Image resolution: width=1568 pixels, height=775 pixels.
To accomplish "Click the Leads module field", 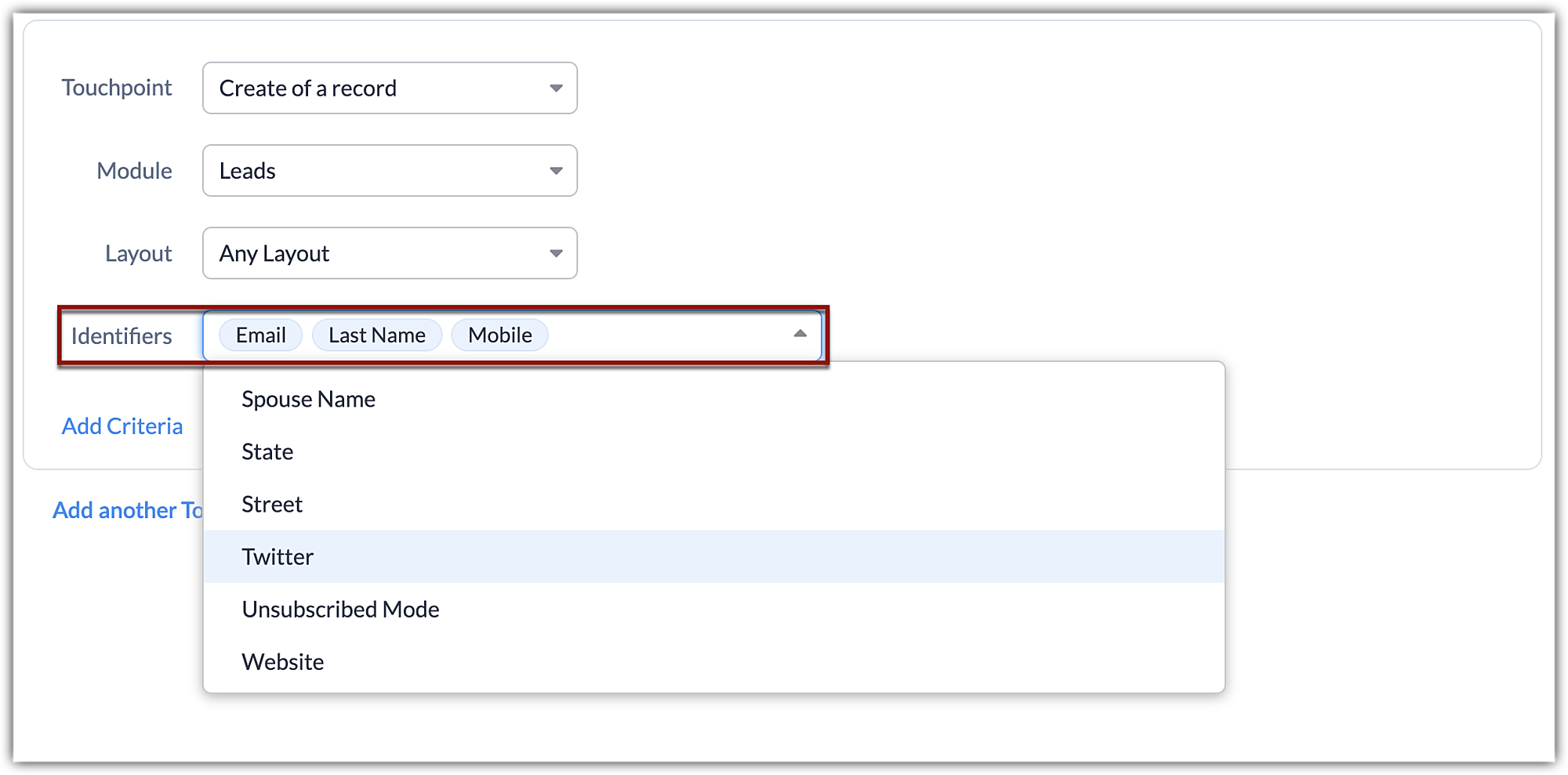I will (x=390, y=171).
